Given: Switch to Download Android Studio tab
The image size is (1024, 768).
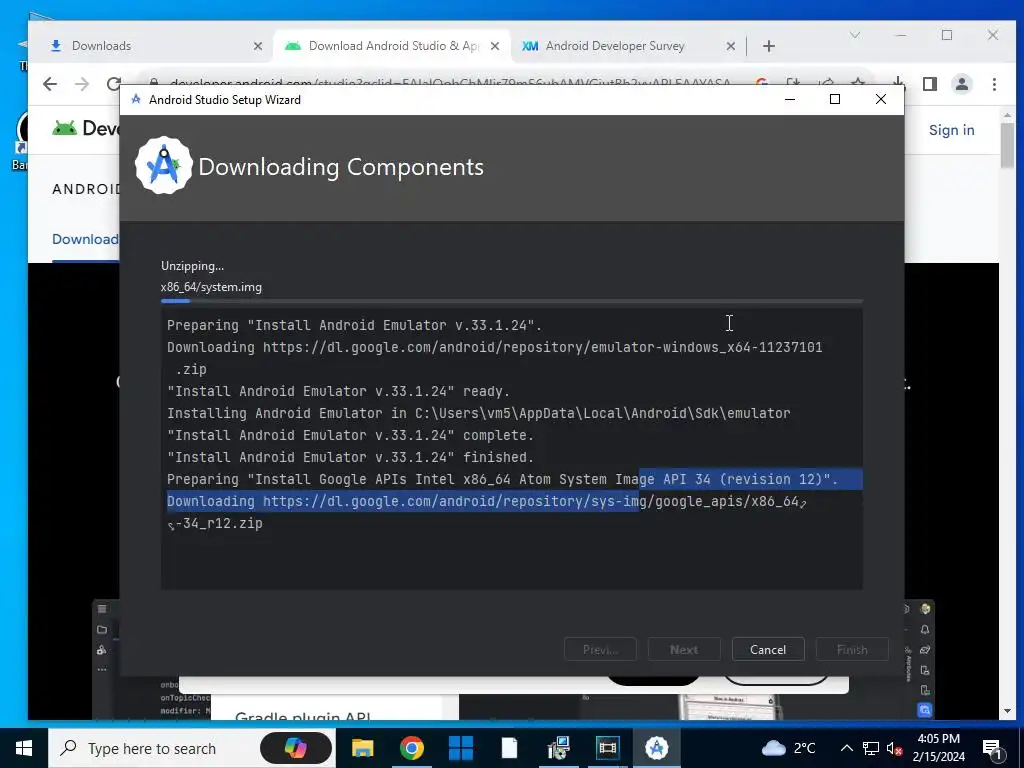Looking at the screenshot, I should pos(392,46).
